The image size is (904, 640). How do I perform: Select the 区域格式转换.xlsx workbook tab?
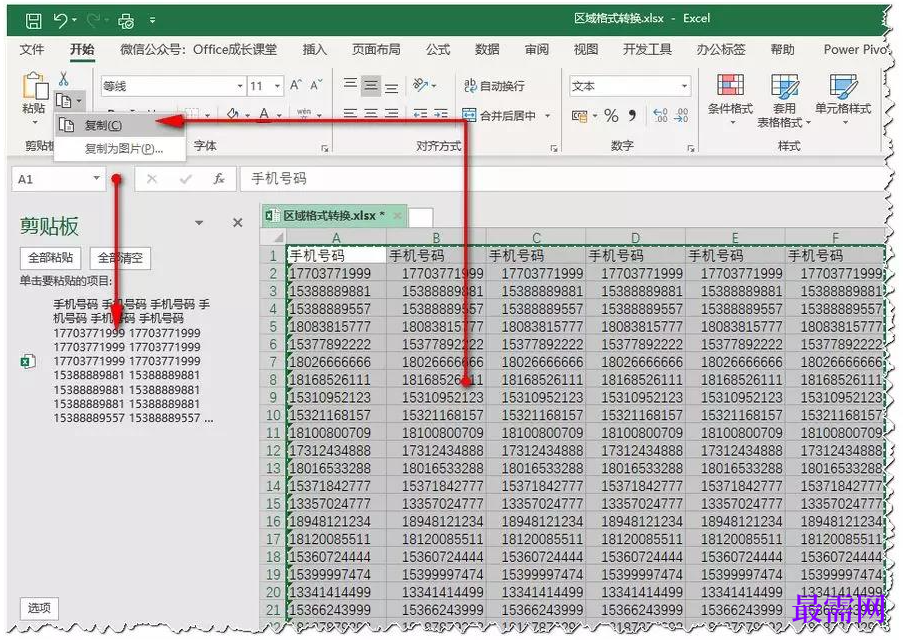coord(333,216)
